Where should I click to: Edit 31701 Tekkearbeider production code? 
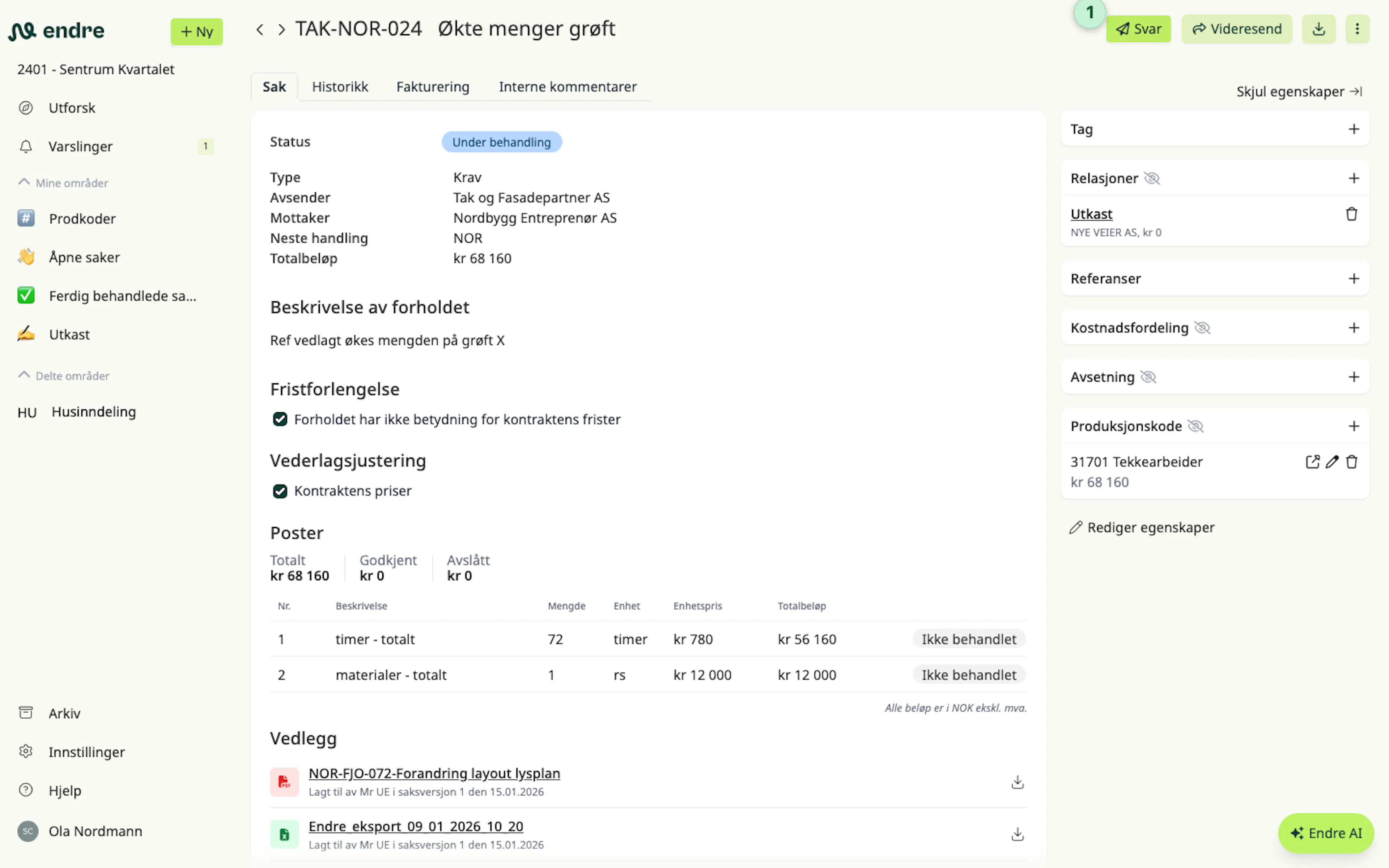1332,461
